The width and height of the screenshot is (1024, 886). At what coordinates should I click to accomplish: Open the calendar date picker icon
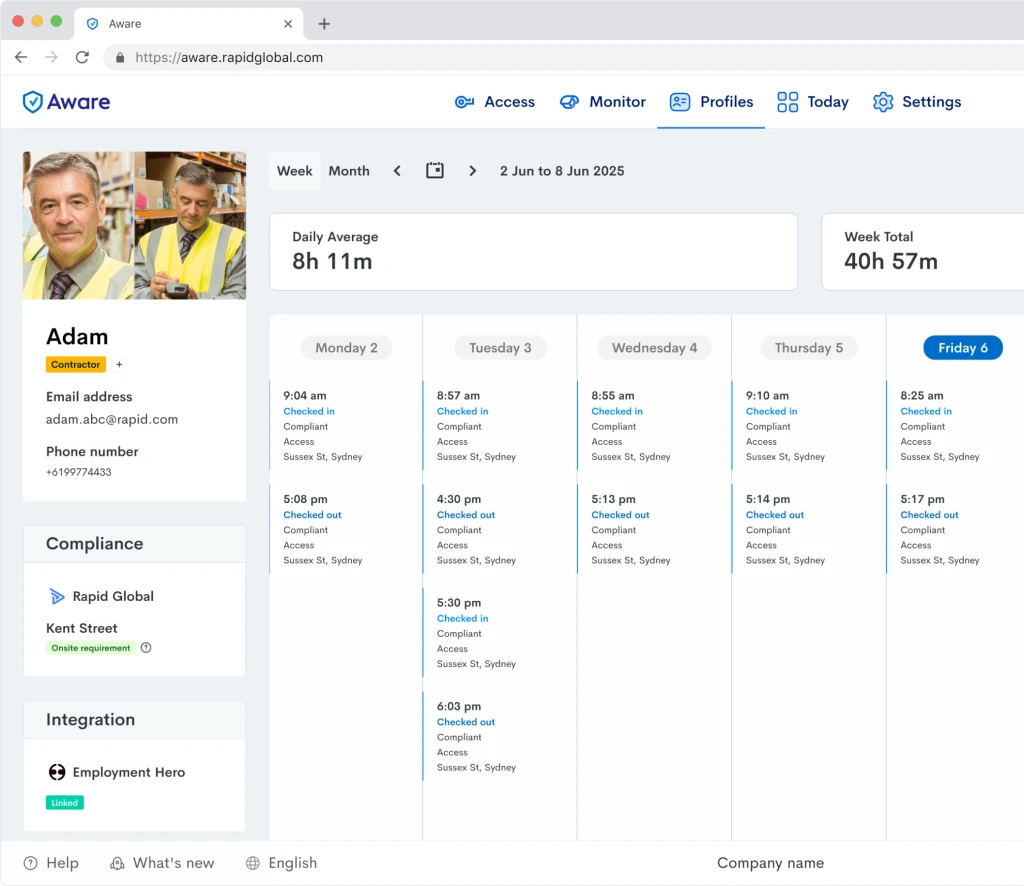click(435, 170)
